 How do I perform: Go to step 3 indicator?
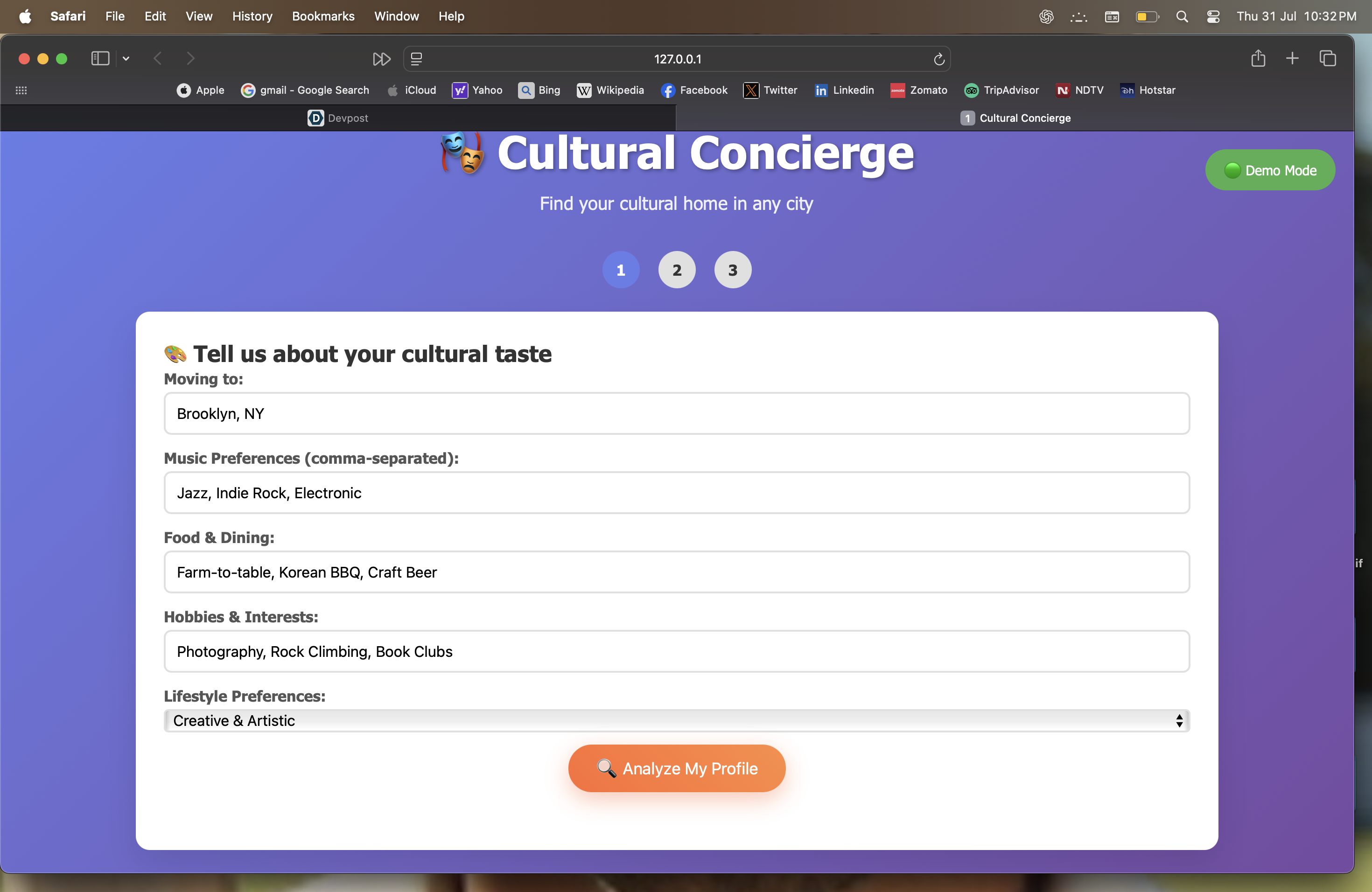point(732,270)
